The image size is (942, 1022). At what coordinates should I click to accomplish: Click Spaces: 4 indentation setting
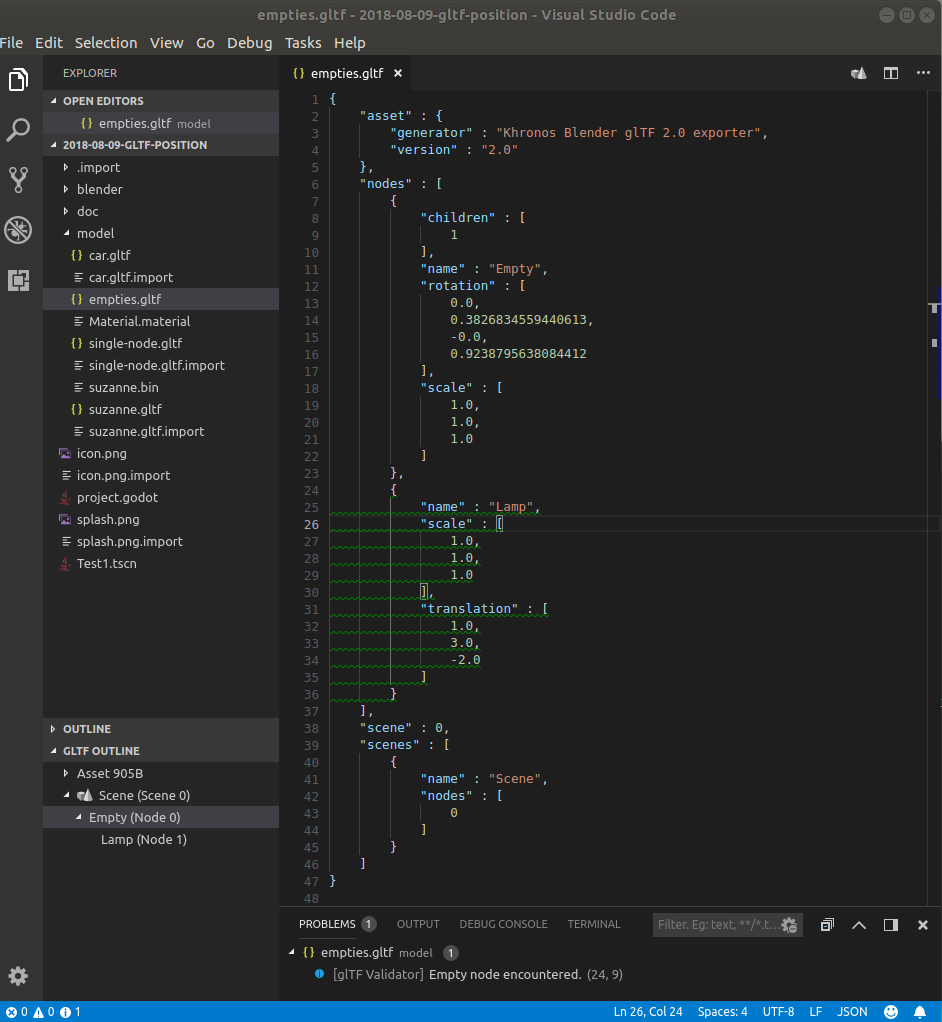pos(722,1012)
